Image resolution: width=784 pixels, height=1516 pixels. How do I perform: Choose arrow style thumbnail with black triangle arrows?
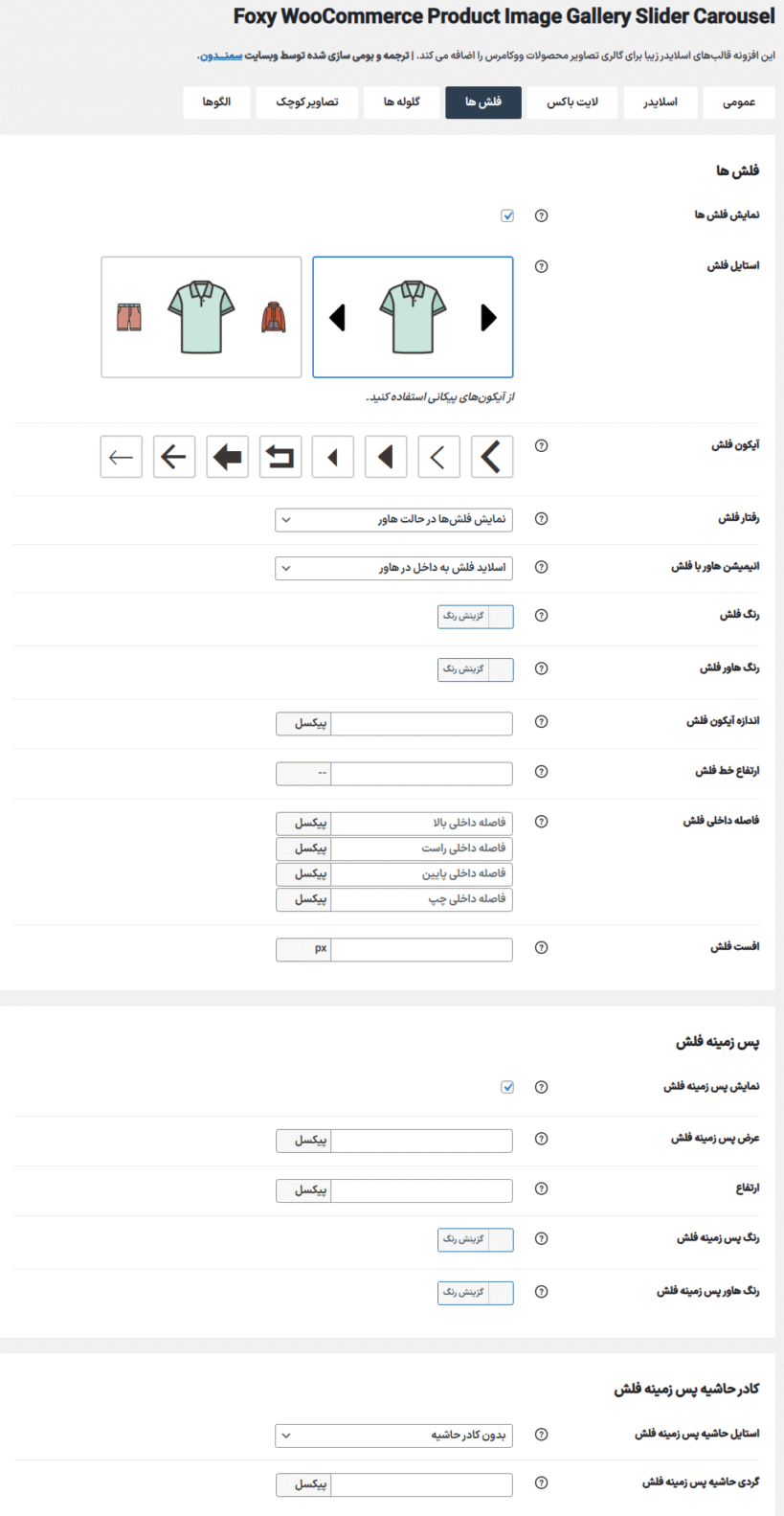tap(413, 317)
